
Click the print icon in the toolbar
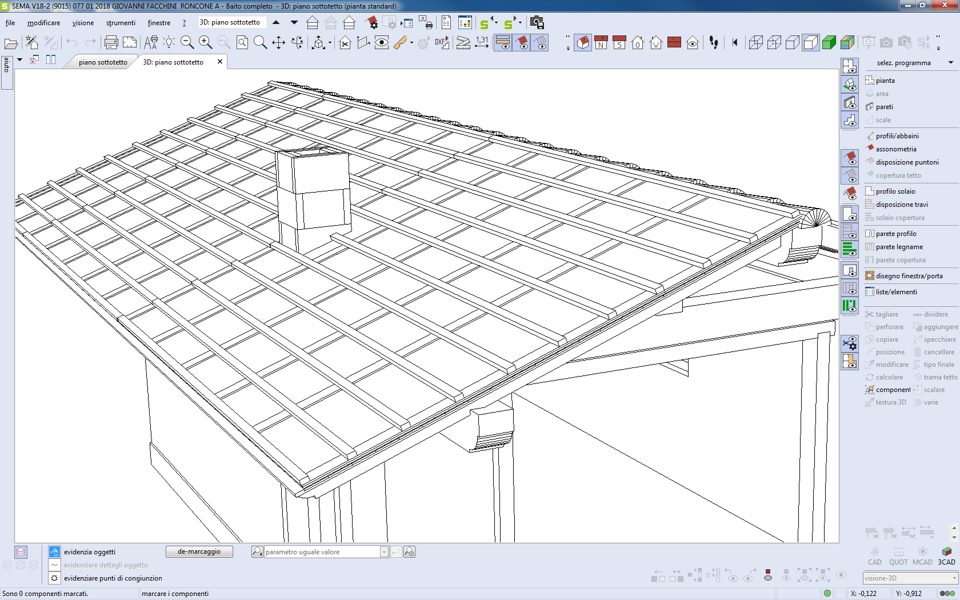click(x=111, y=43)
